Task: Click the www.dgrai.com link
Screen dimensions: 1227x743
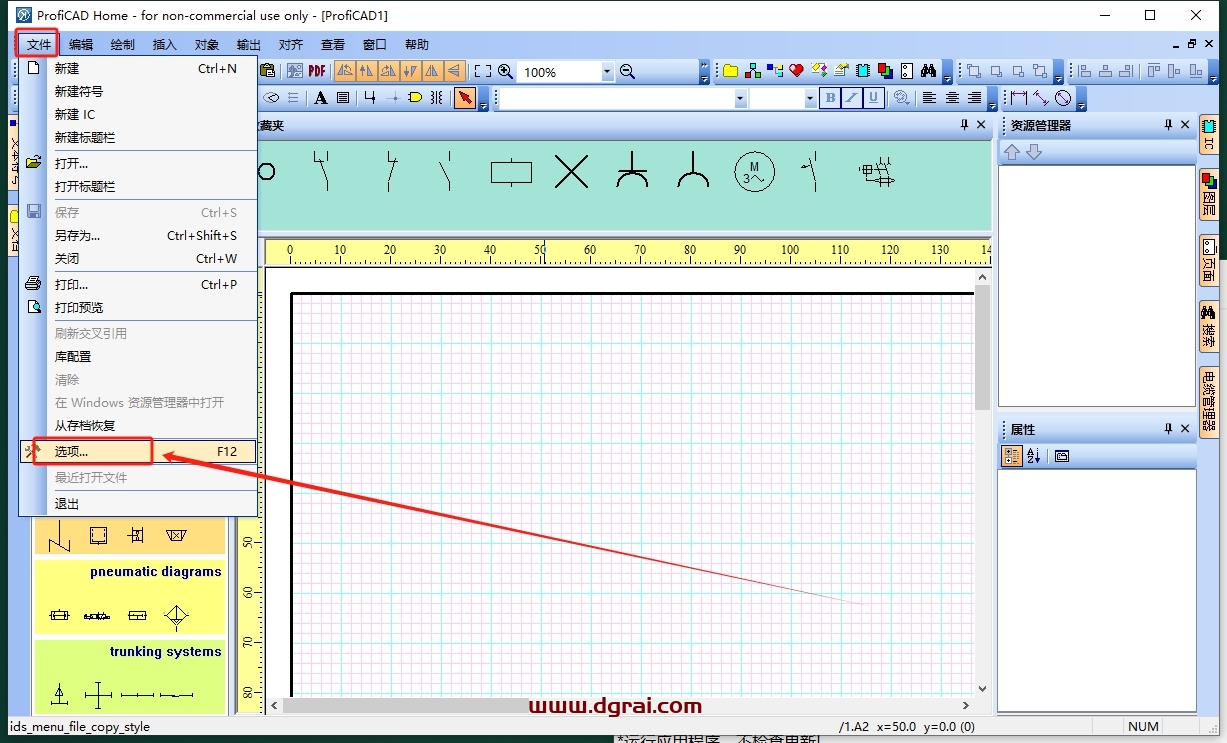Action: click(614, 705)
